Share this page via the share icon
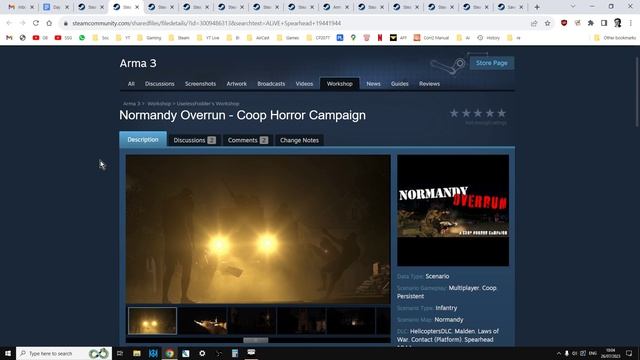The height and width of the screenshot is (360, 640). 534,23
